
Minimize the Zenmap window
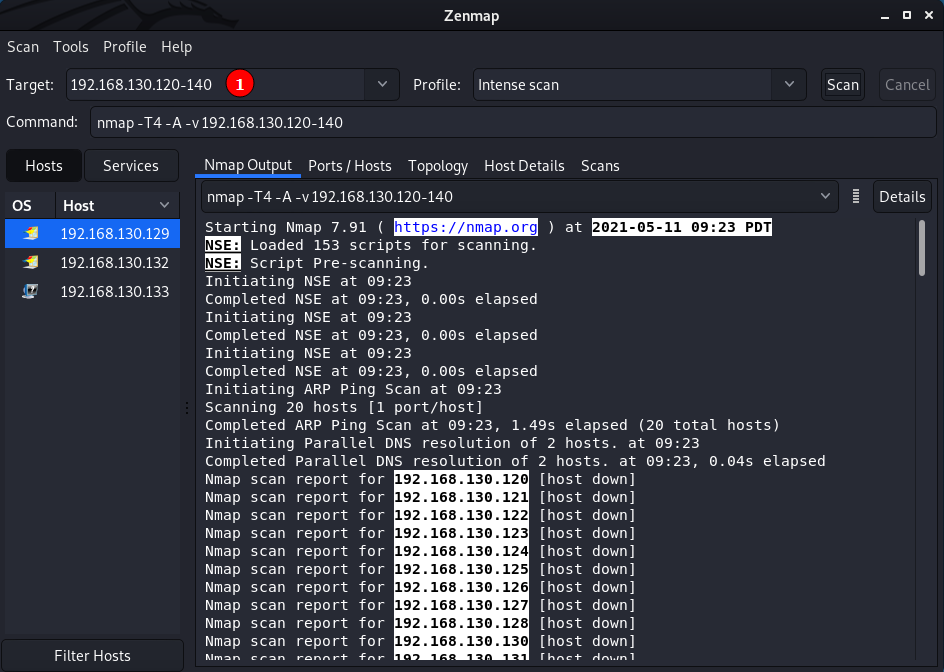click(884, 16)
